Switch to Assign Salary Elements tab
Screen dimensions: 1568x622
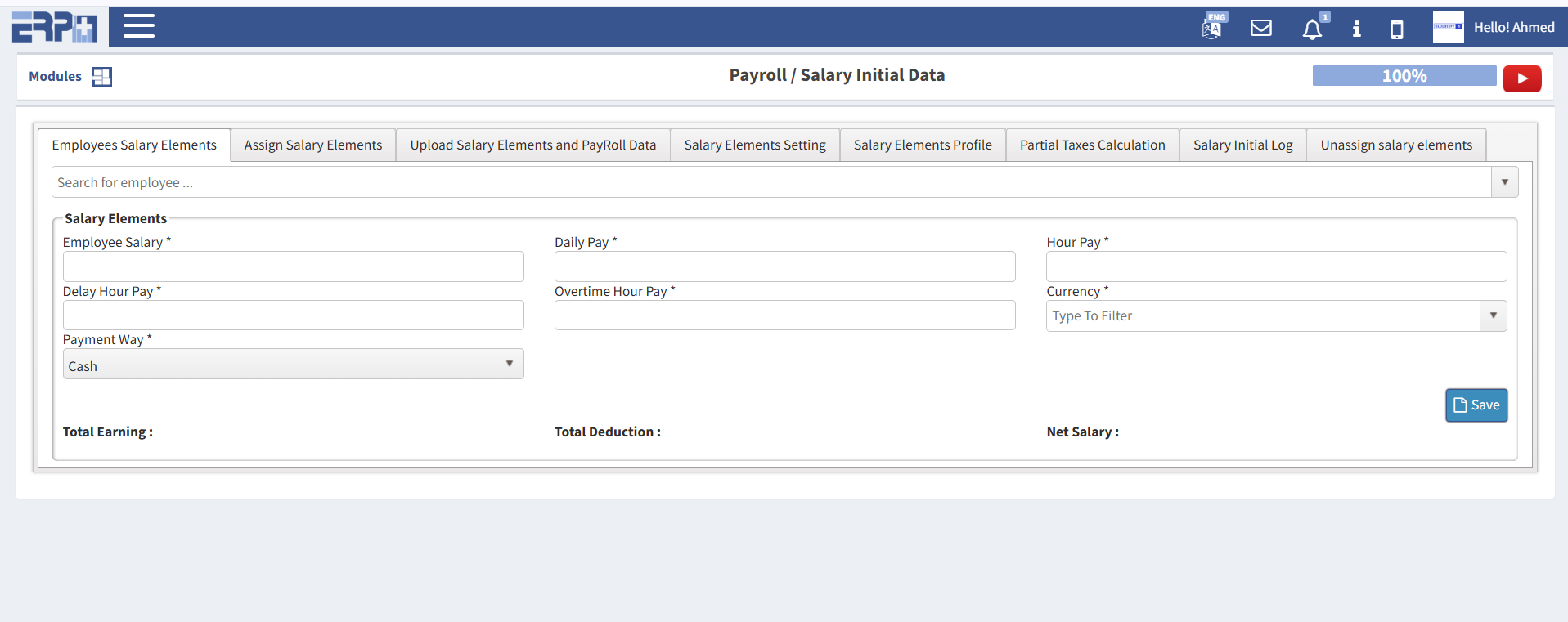[312, 145]
